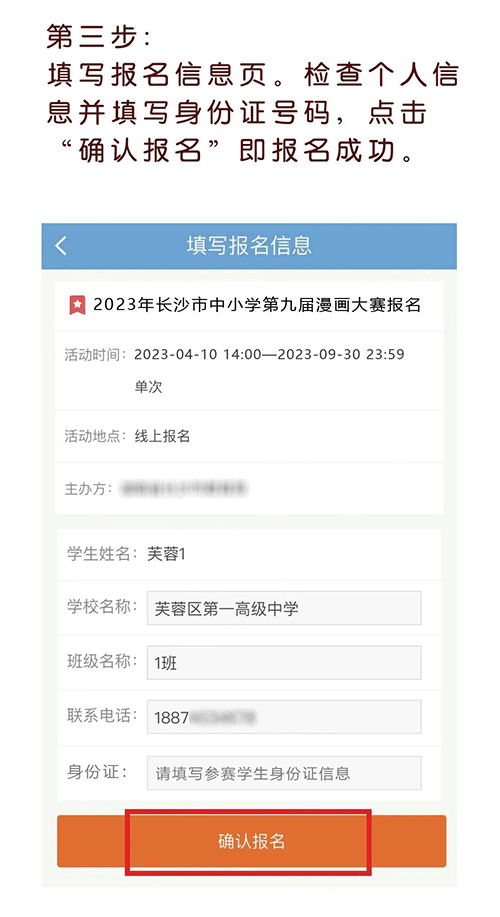Click the 活动地点 label
Screen dimensions: 500x917
(95, 436)
